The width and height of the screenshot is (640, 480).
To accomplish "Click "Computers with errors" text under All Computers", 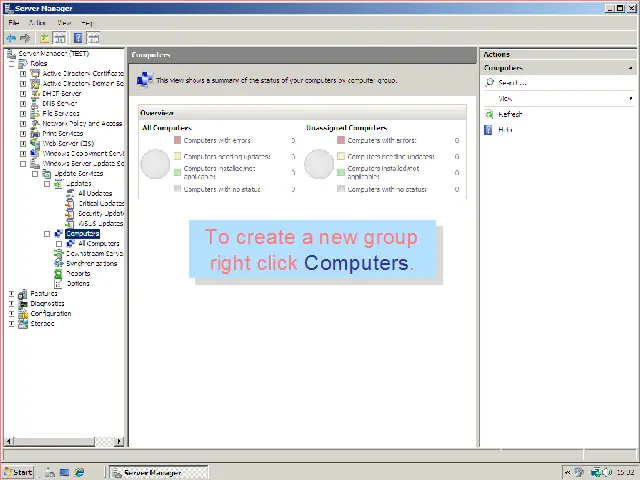I will pyautogui.click(x=217, y=140).
